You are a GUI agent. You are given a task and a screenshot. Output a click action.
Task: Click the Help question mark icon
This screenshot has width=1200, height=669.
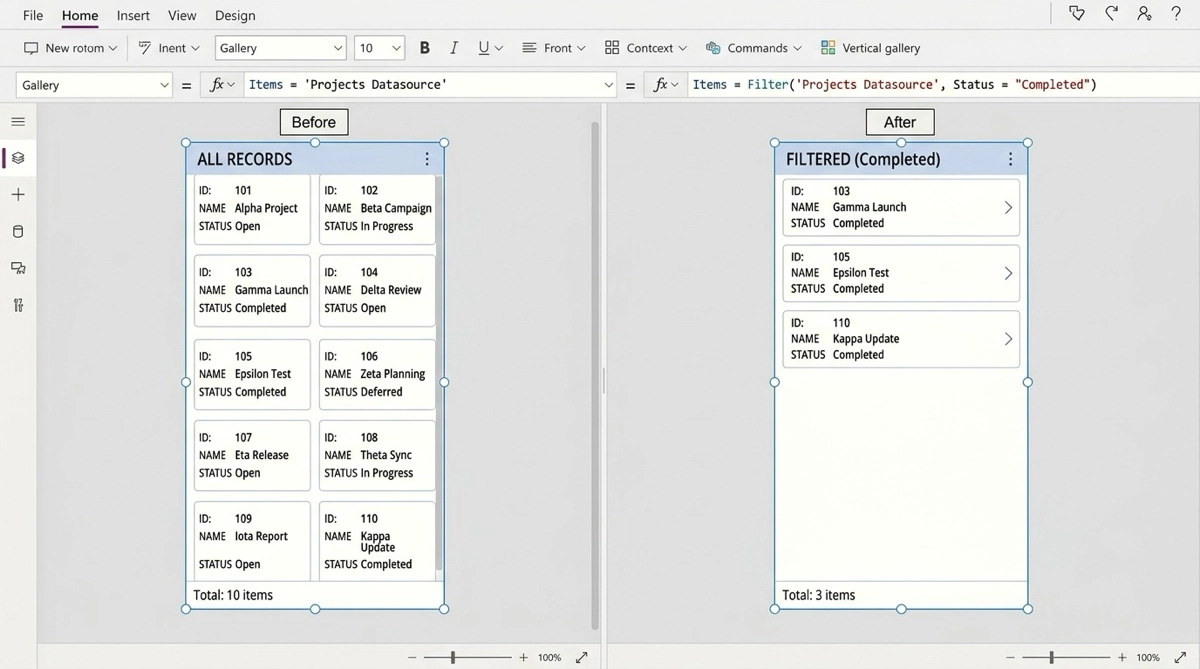[x=1176, y=14]
